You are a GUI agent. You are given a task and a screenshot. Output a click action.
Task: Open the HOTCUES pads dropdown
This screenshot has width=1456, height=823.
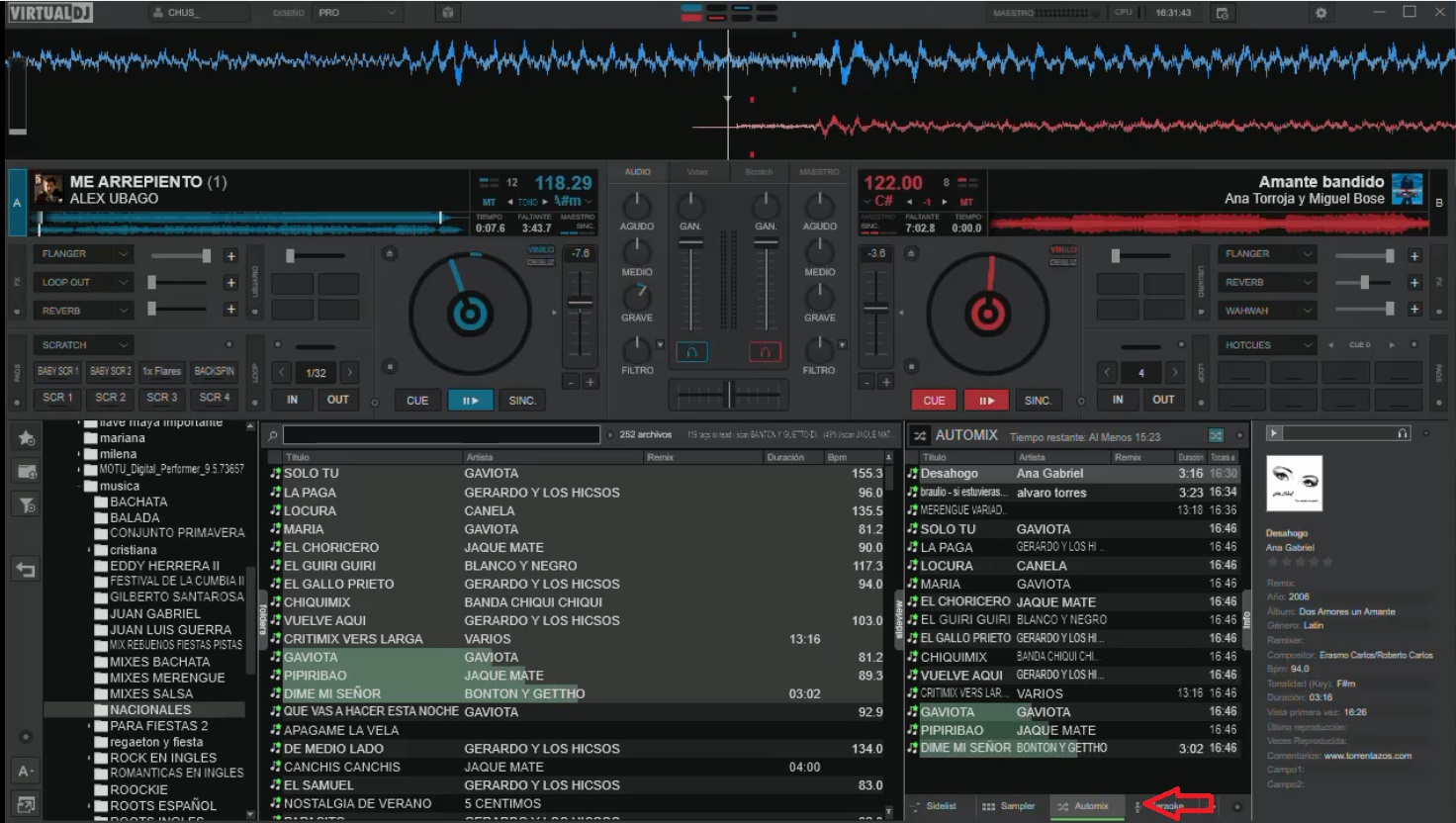(1267, 345)
